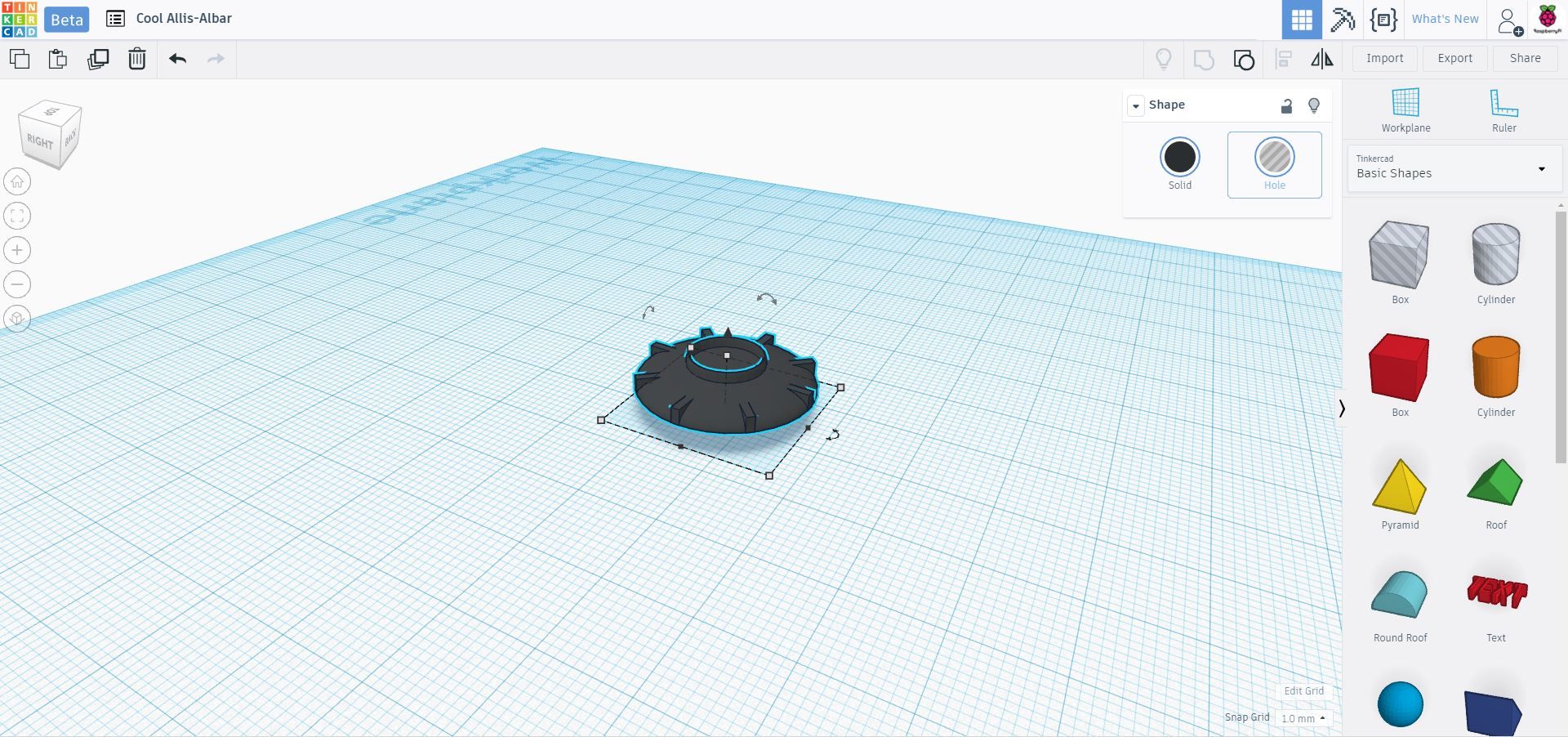Image resolution: width=1568 pixels, height=737 pixels.
Task: Collapse the Shape panel arrow
Action: pyautogui.click(x=1135, y=105)
